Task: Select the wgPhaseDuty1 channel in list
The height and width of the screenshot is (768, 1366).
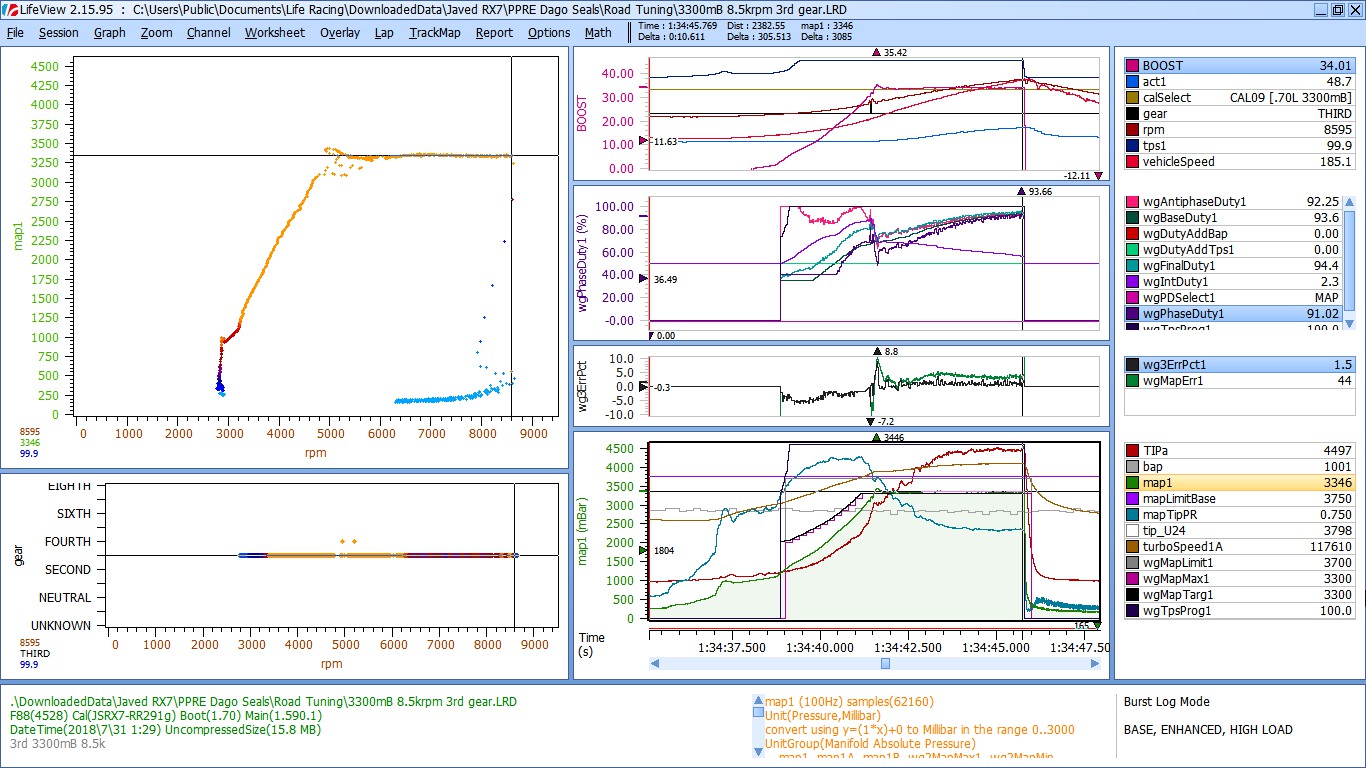Action: pos(1231,314)
